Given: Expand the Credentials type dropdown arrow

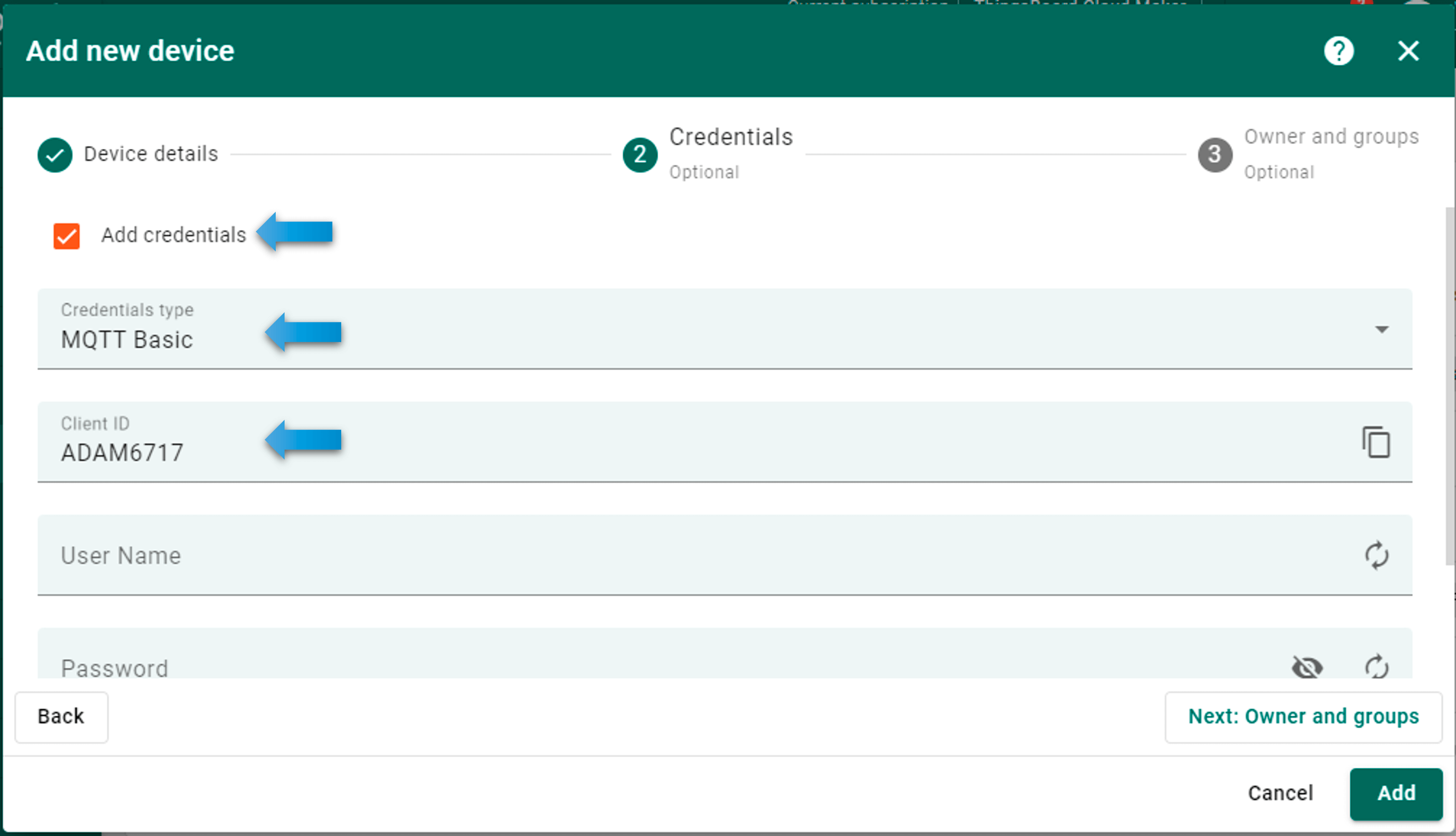Looking at the screenshot, I should point(1381,329).
